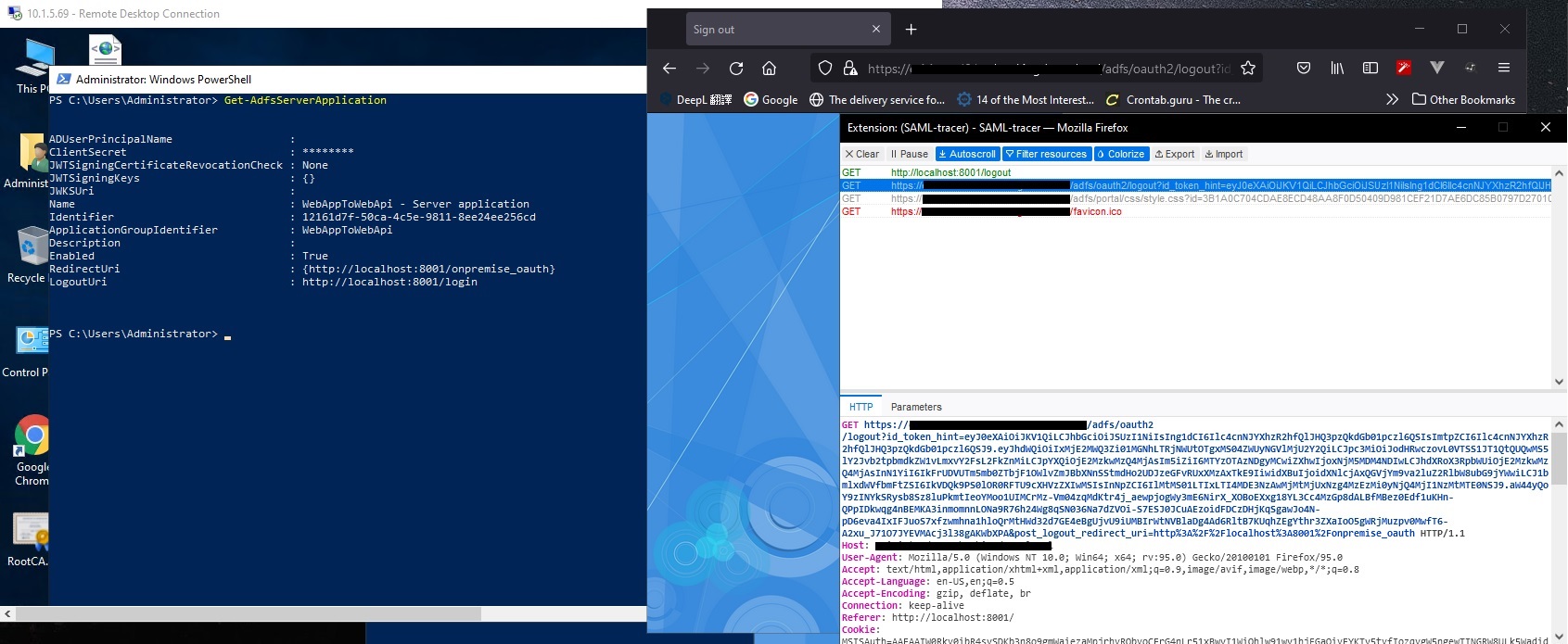Click Referer header line in HTTP pane

928,617
